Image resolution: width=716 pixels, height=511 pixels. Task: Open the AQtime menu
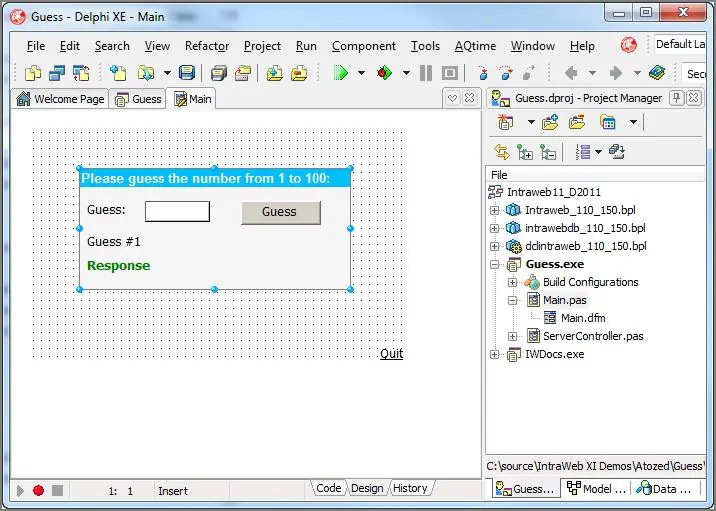click(x=475, y=46)
